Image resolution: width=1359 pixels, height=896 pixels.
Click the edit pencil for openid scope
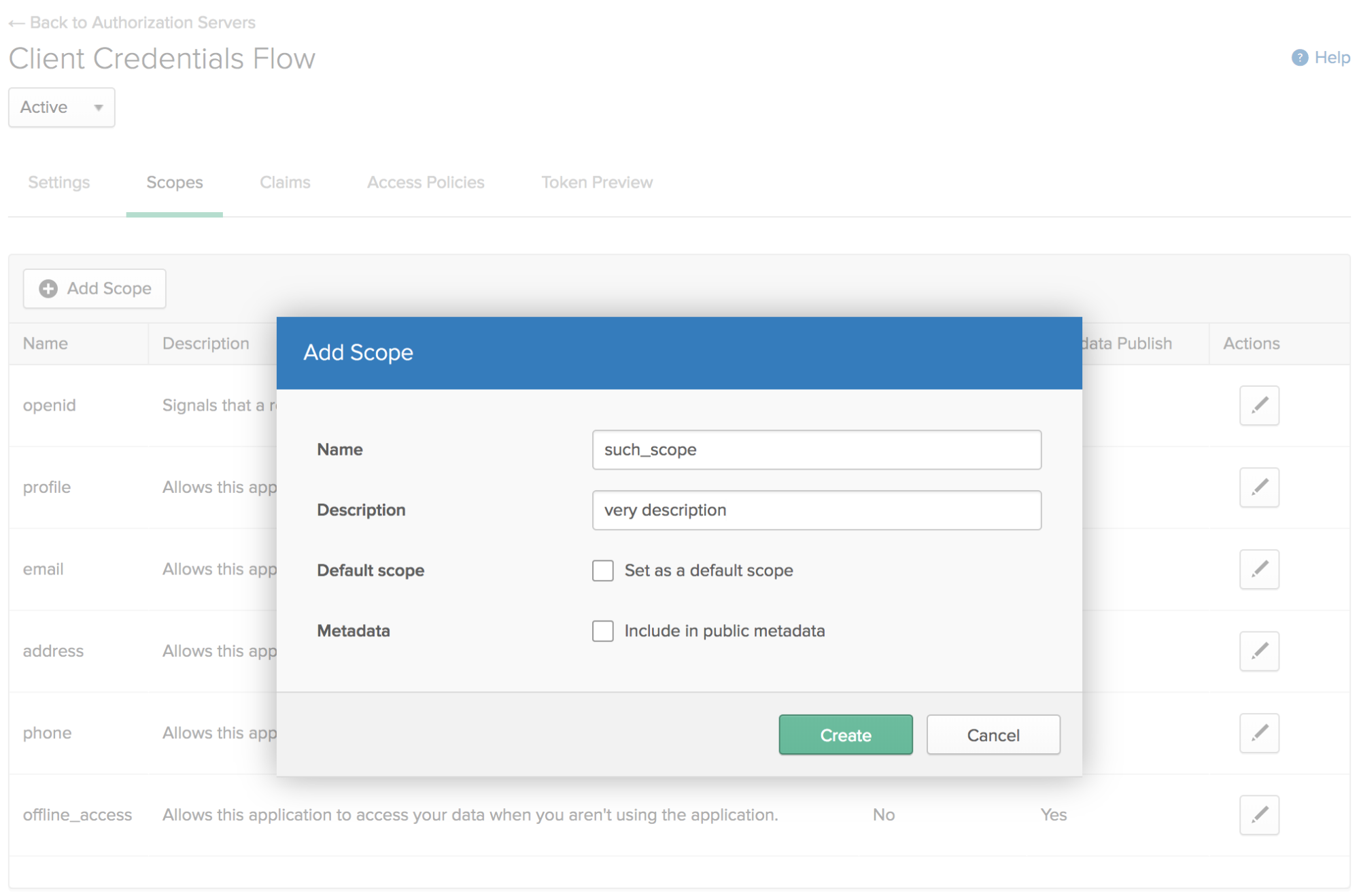click(x=1258, y=405)
